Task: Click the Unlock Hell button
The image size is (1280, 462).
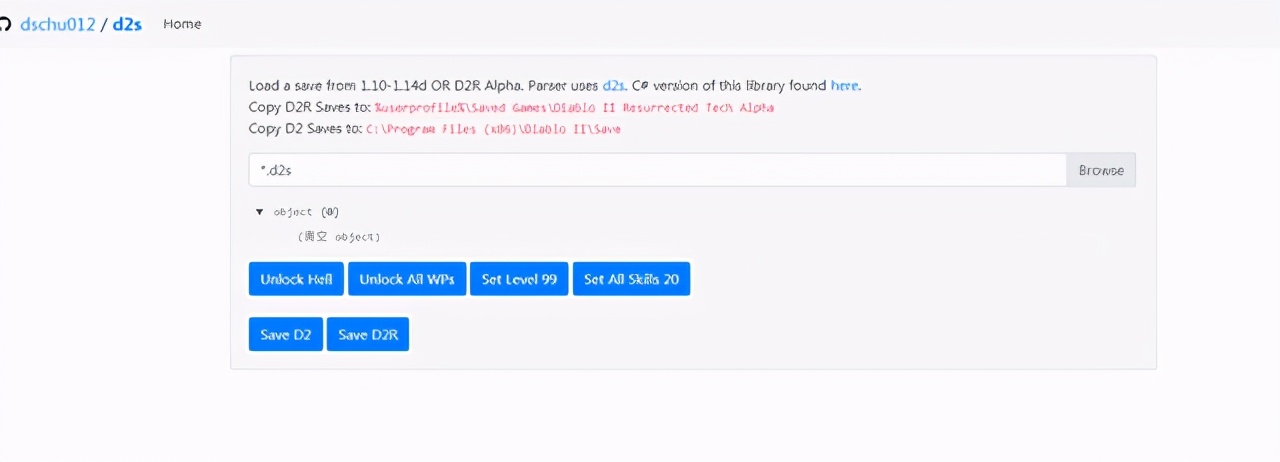Action: (x=296, y=279)
